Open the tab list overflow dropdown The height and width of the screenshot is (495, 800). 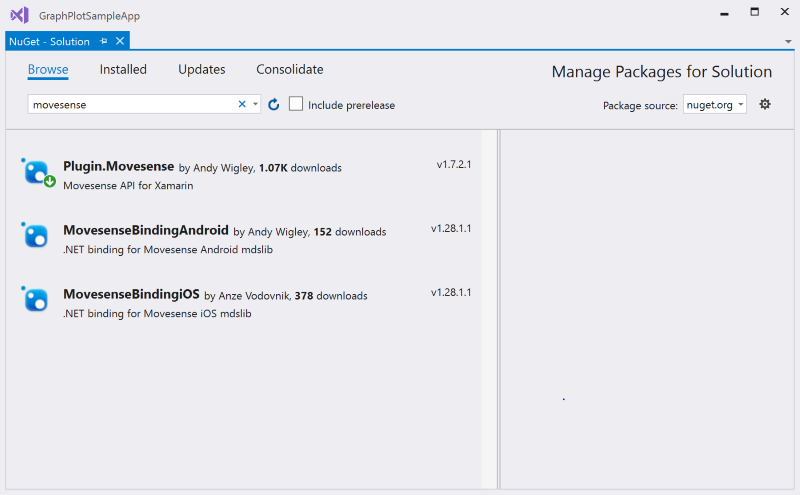(x=788, y=42)
